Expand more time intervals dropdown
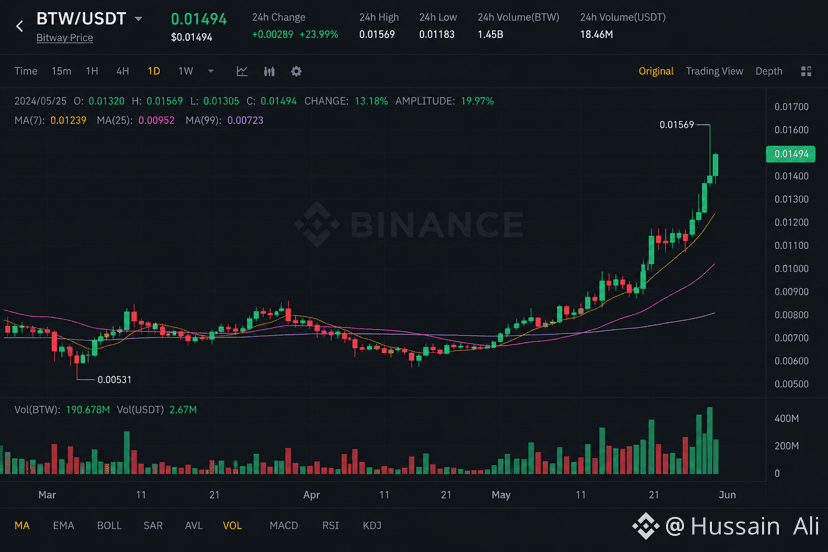Image resolution: width=828 pixels, height=552 pixels. point(211,71)
